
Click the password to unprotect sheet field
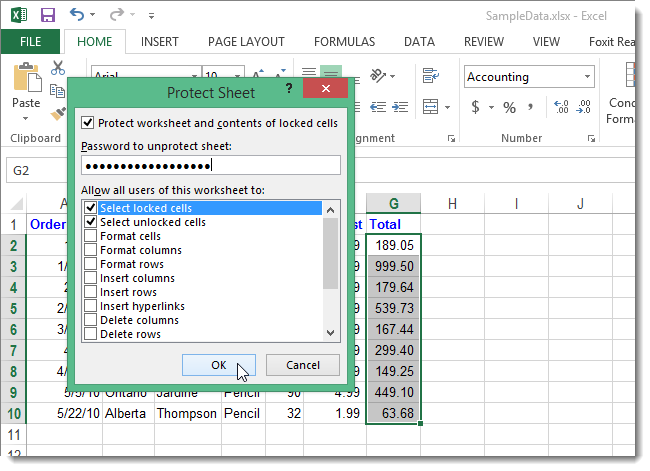click(x=211, y=165)
